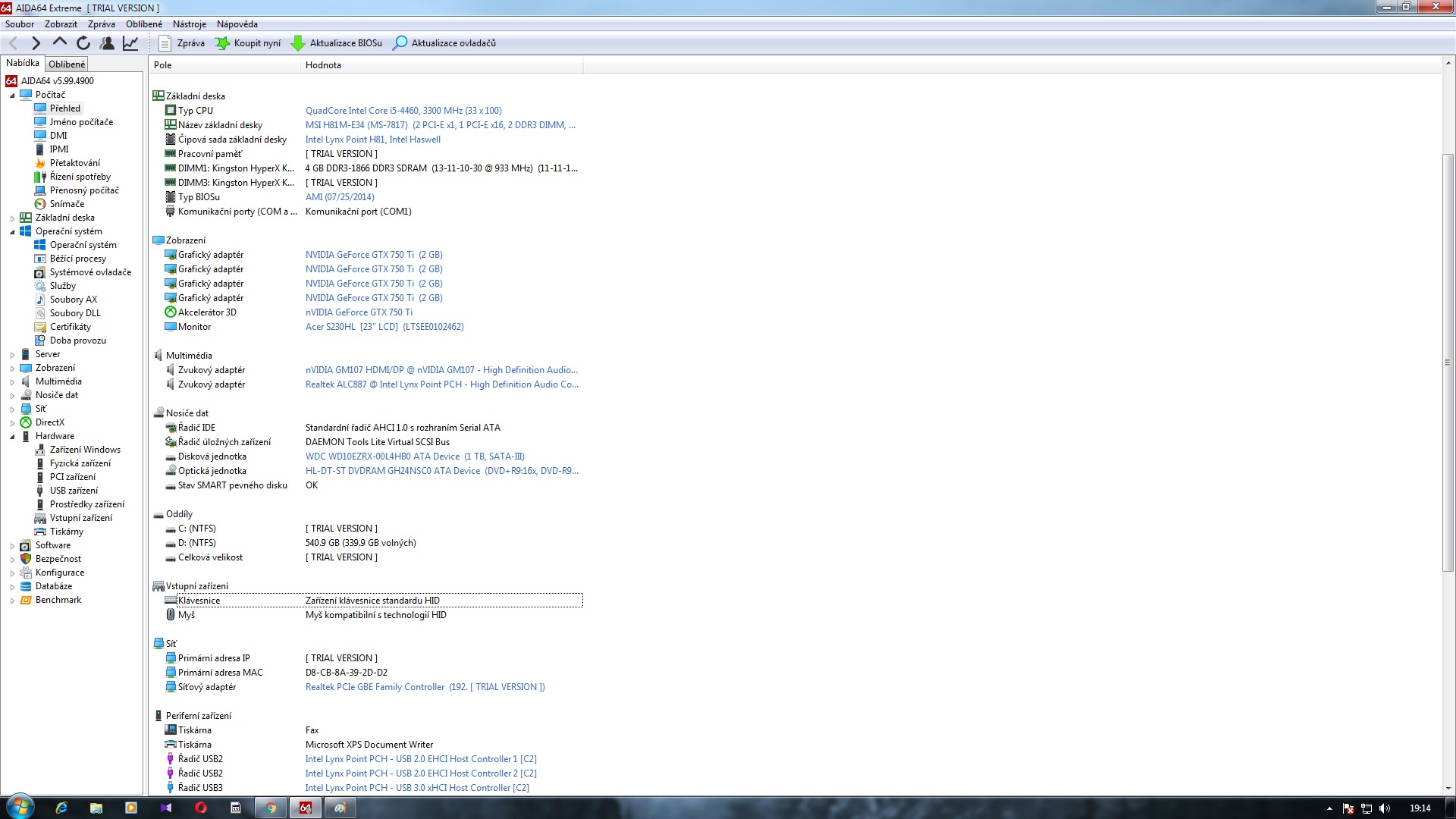Select USB zařízení in Hardware tree
This screenshot has width=1456, height=819.
coord(74,491)
